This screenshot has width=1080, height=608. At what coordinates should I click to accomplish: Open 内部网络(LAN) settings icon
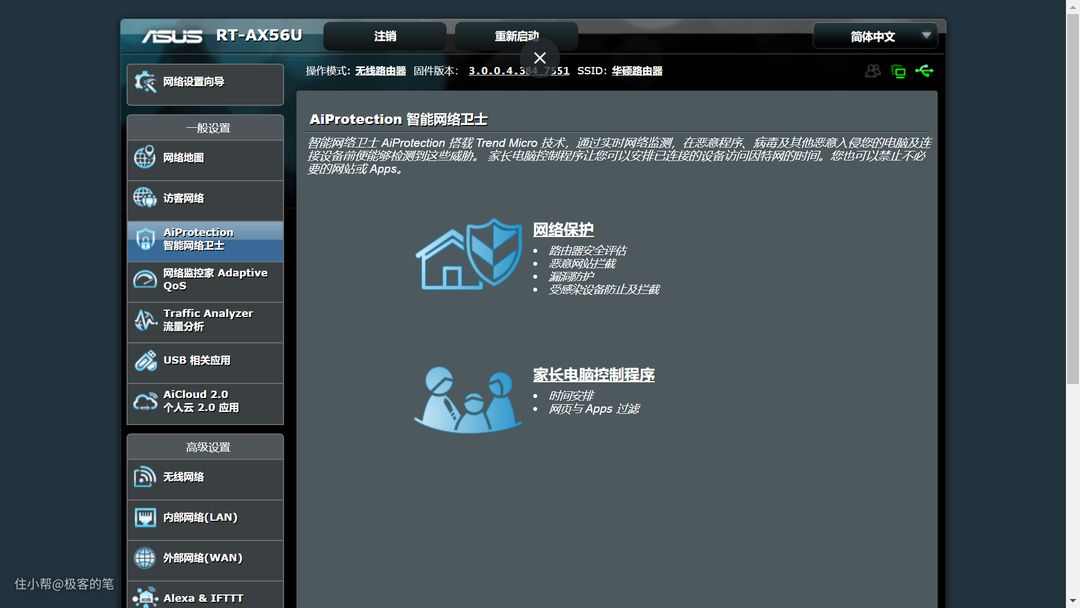pos(145,518)
